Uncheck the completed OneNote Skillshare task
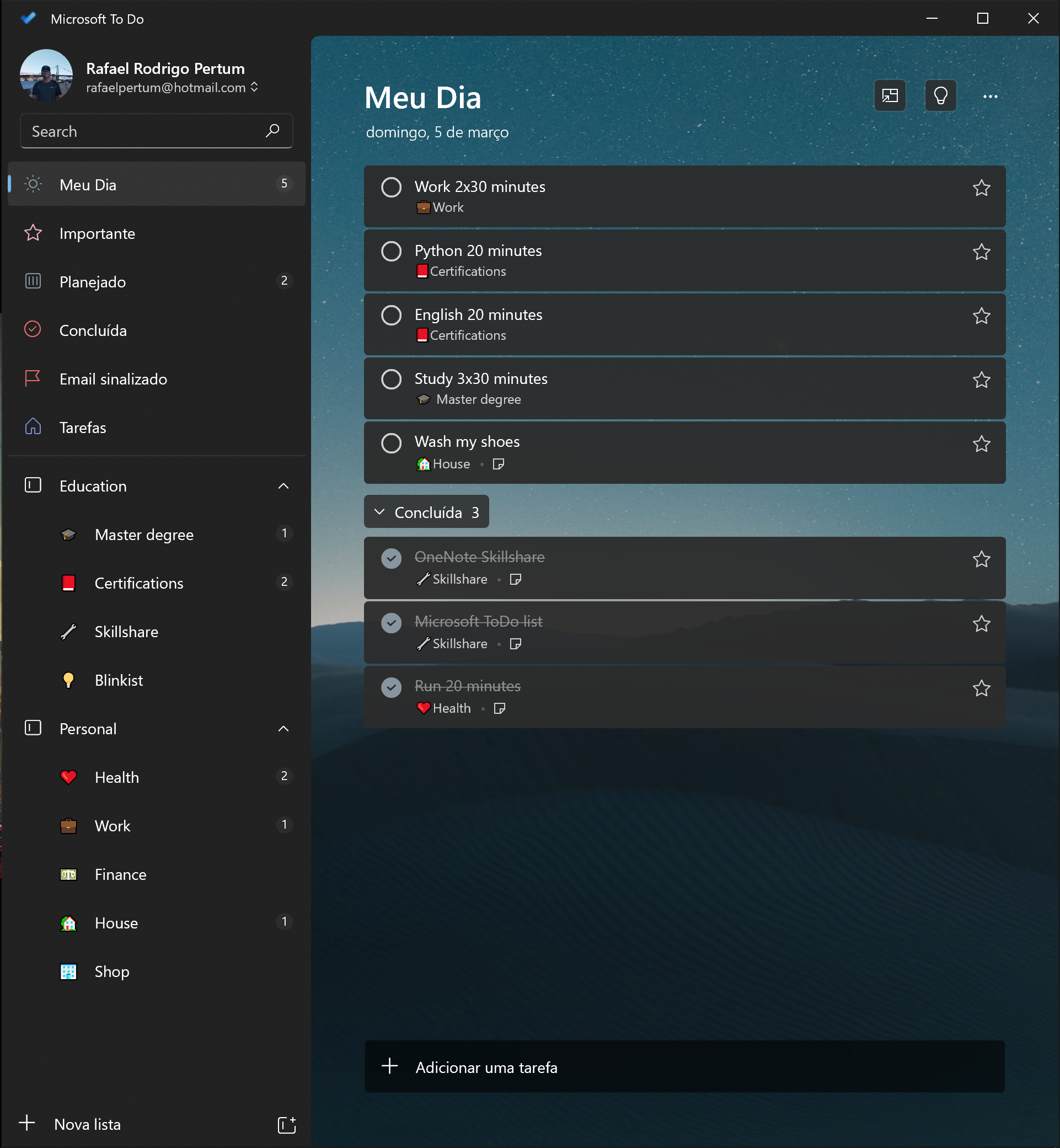Image resolution: width=1060 pixels, height=1148 pixels. pyautogui.click(x=391, y=559)
